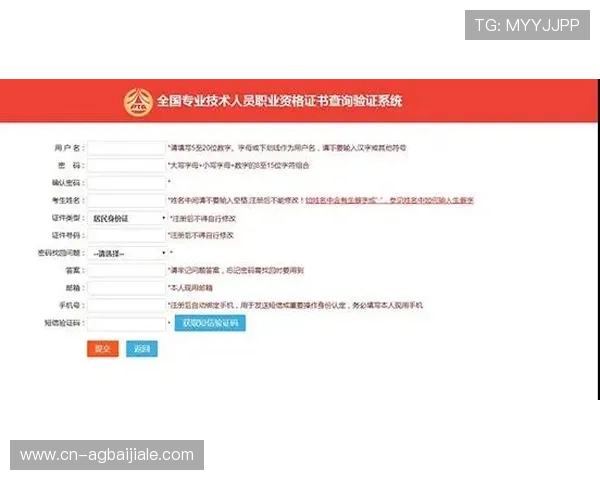This screenshot has height=480, width=600.
Task: Click the blue 获取短信验证码 button
Action: tap(210, 323)
